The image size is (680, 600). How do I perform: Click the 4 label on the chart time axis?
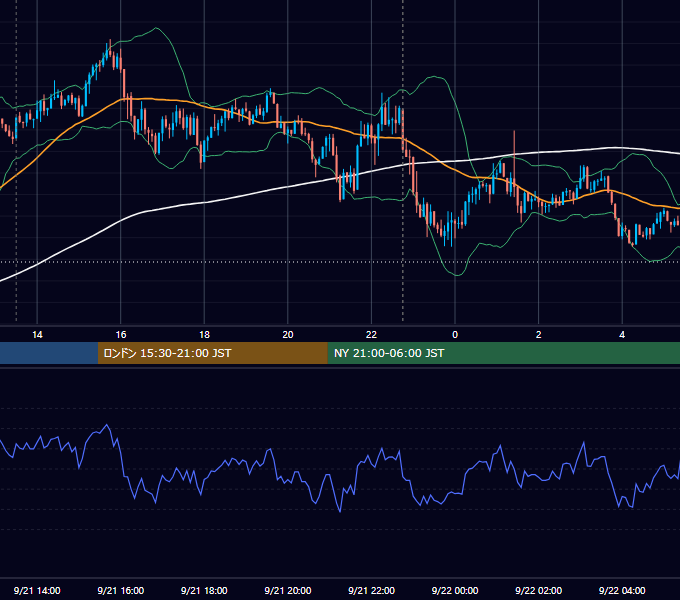[x=622, y=335]
